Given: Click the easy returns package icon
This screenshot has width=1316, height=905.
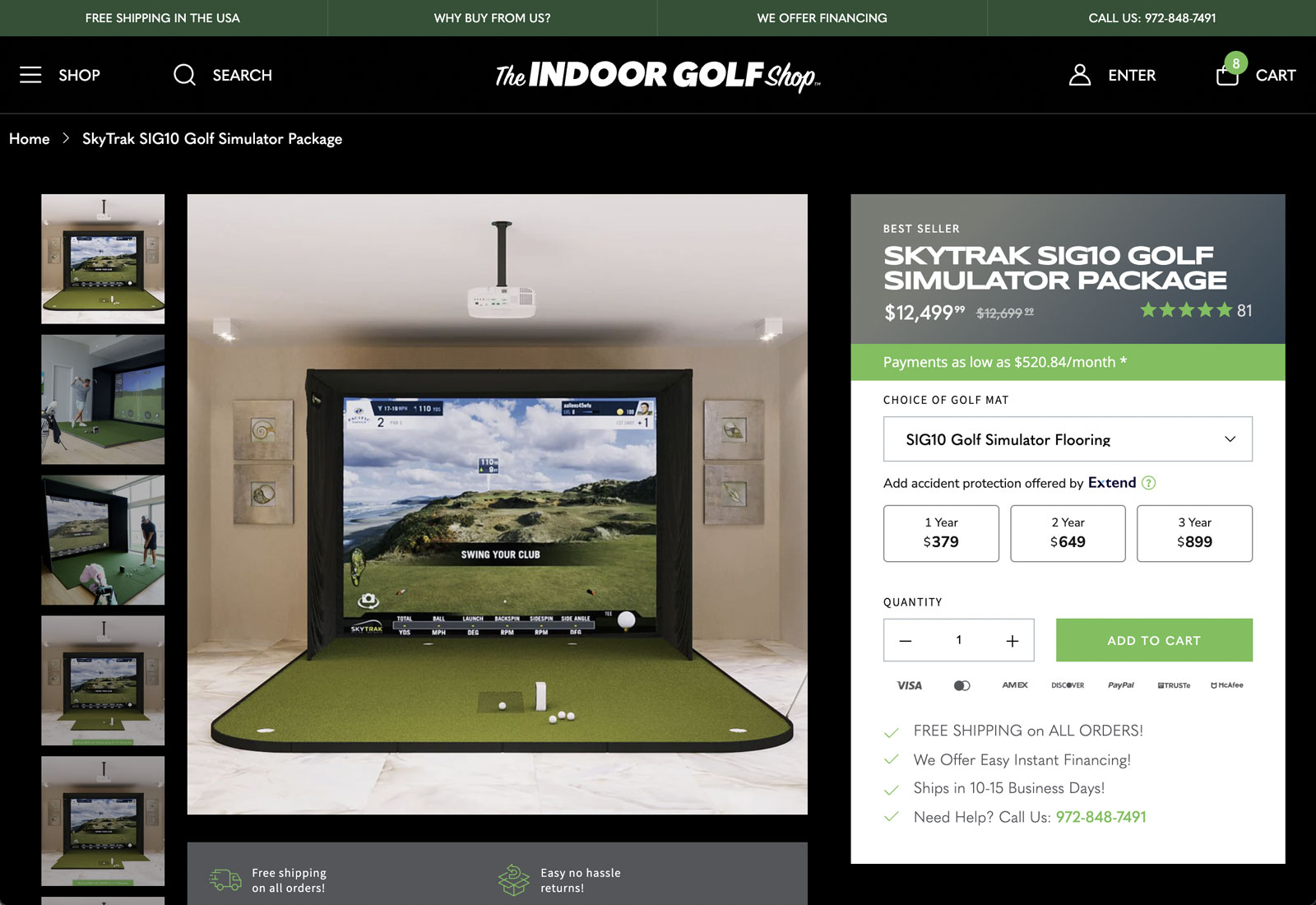Looking at the screenshot, I should (x=512, y=879).
